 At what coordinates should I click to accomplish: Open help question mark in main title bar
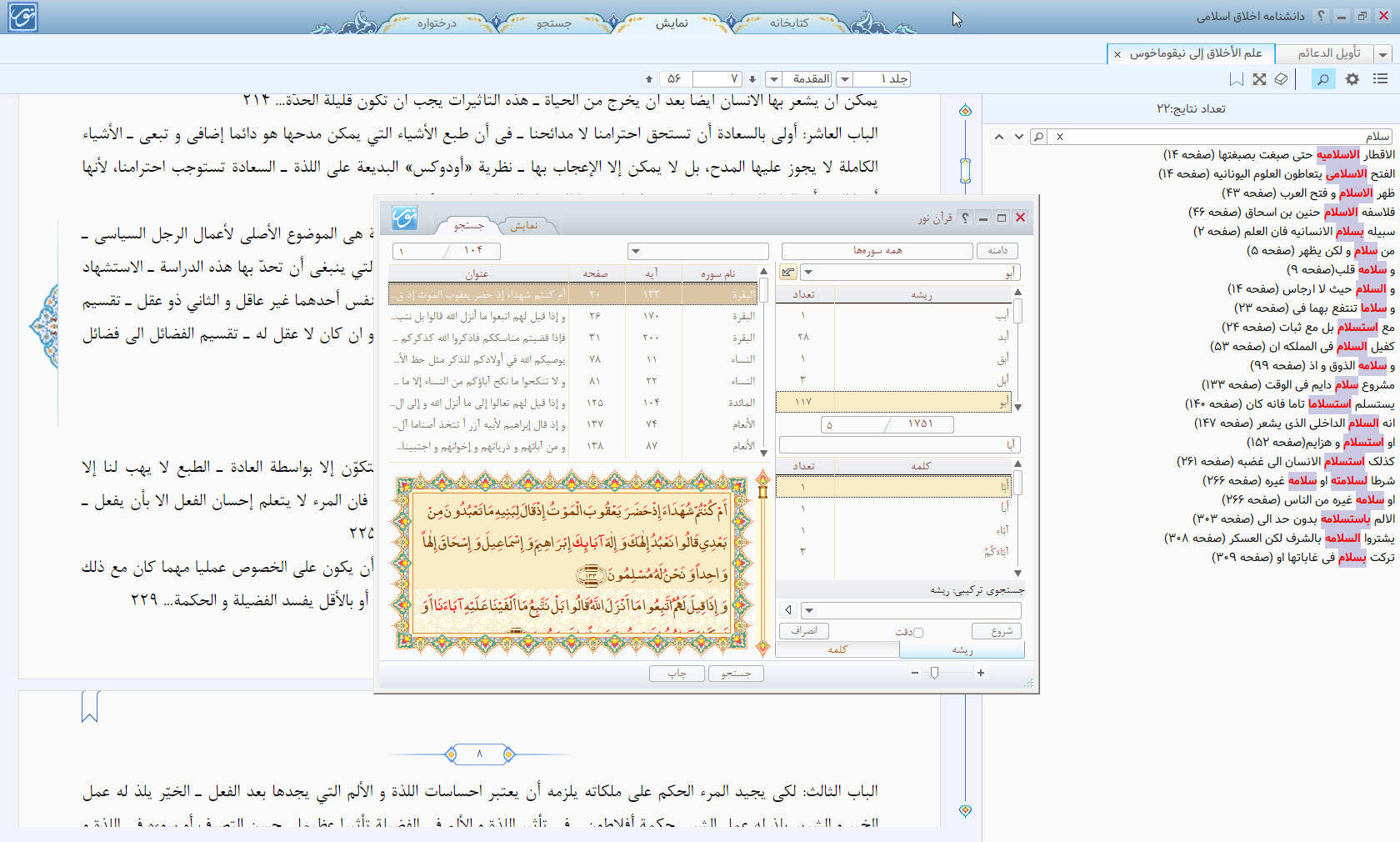(x=1321, y=16)
